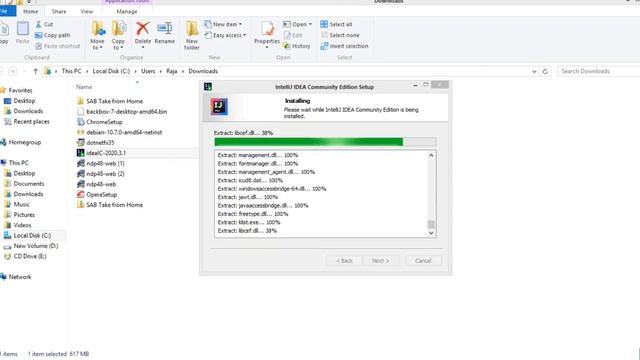640x360 pixels.
Task: Select Local Disk (C:) in sidebar
Action: [27, 236]
